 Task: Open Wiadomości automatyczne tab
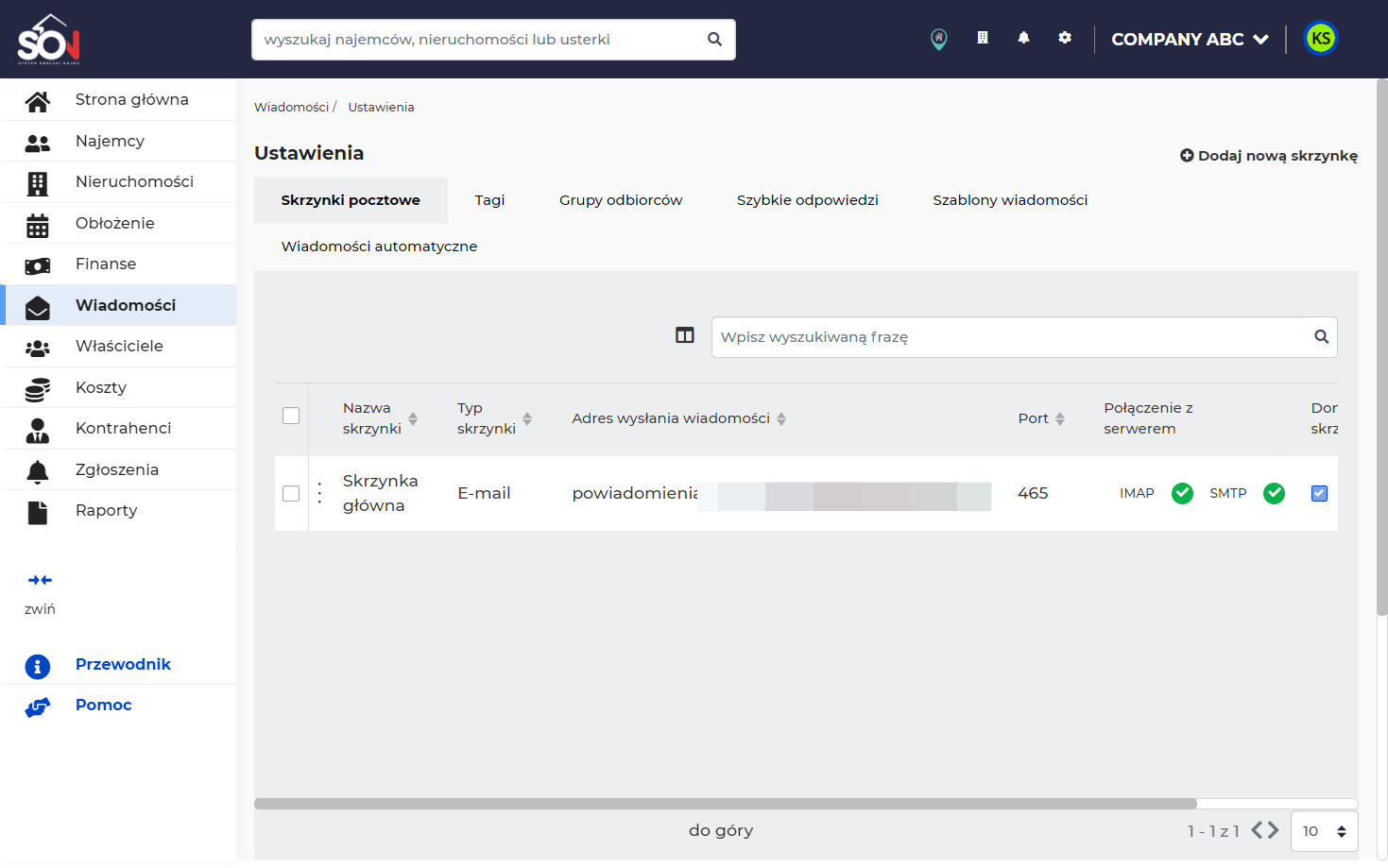(x=379, y=247)
